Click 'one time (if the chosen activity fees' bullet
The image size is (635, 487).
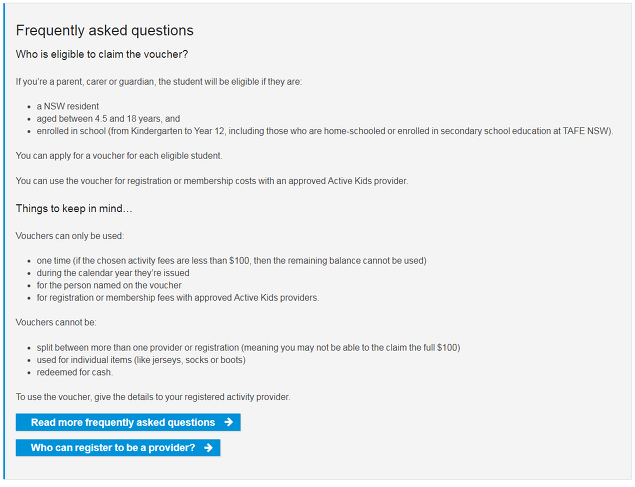pyautogui.click(x=232, y=261)
